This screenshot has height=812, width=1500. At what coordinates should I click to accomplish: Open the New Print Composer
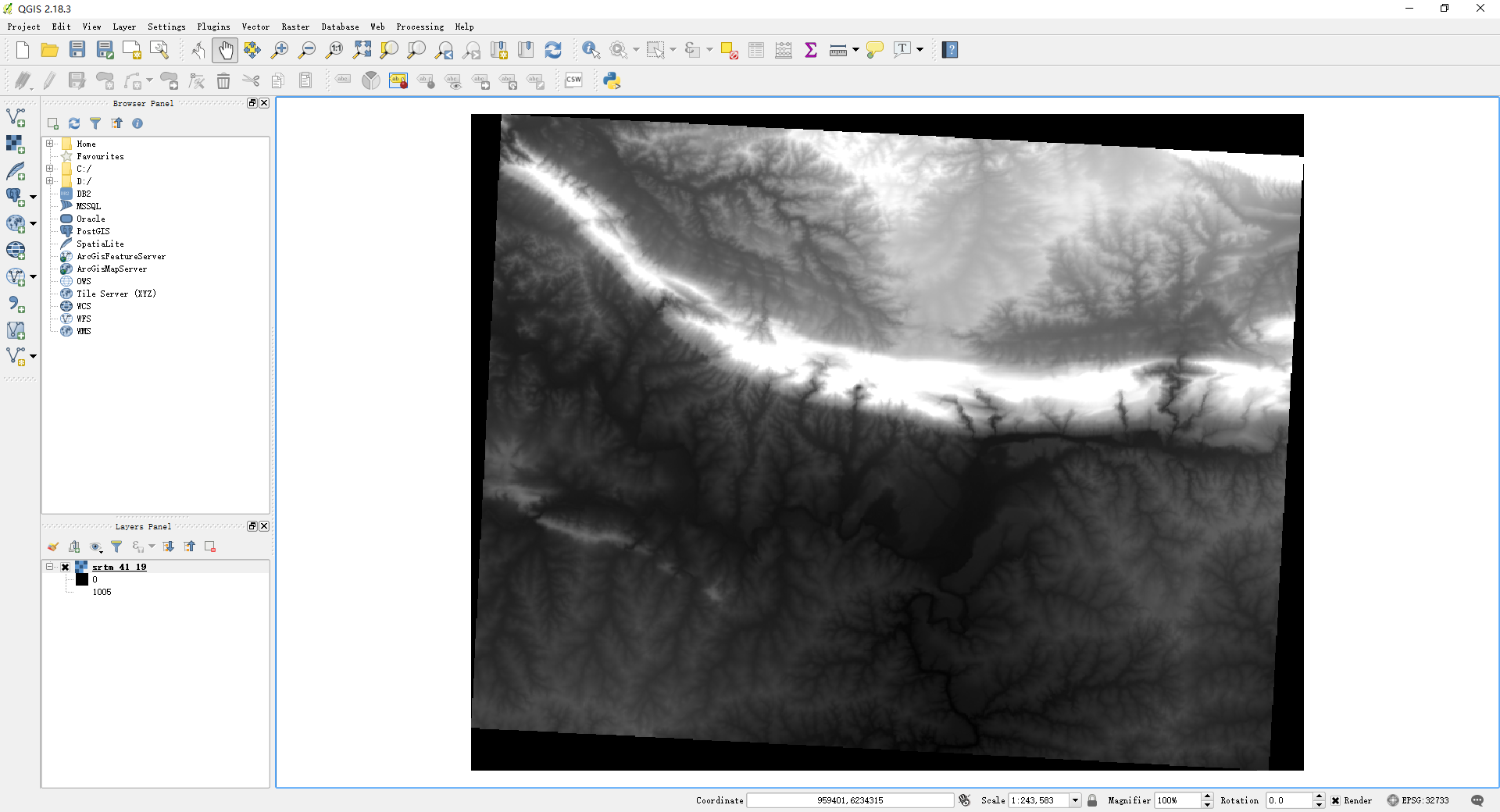[132, 50]
